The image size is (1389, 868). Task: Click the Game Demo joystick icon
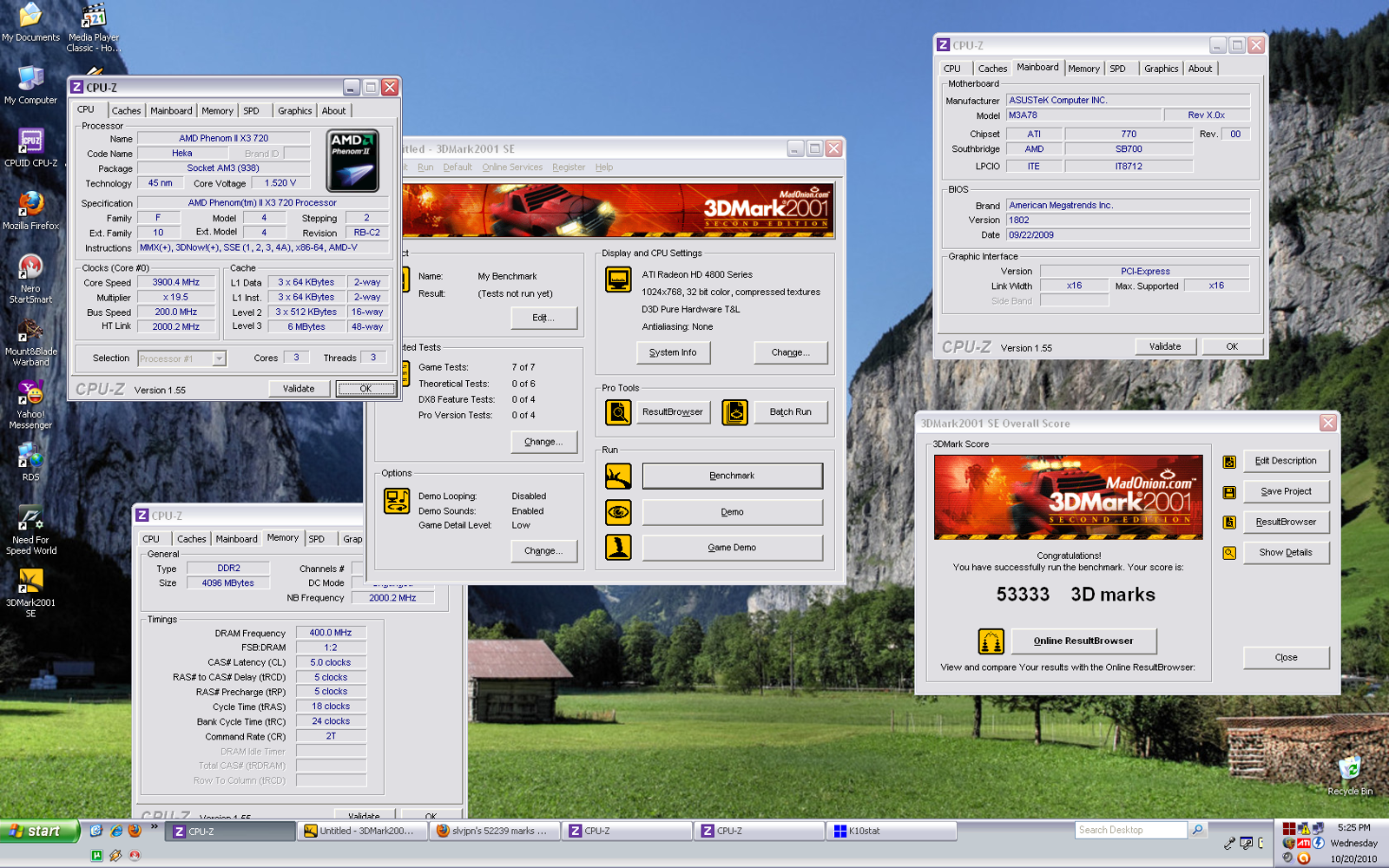[618, 548]
